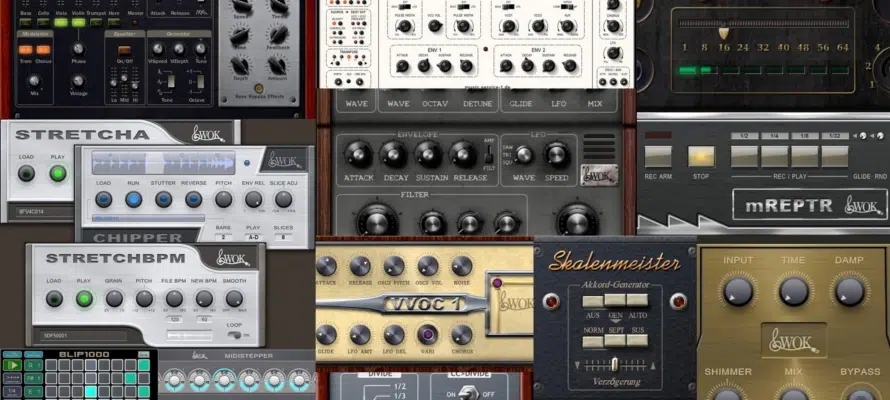This screenshot has height=400, width=890.
Task: Turn off the Trem modulation button
Action: pyautogui.click(x=26, y=49)
